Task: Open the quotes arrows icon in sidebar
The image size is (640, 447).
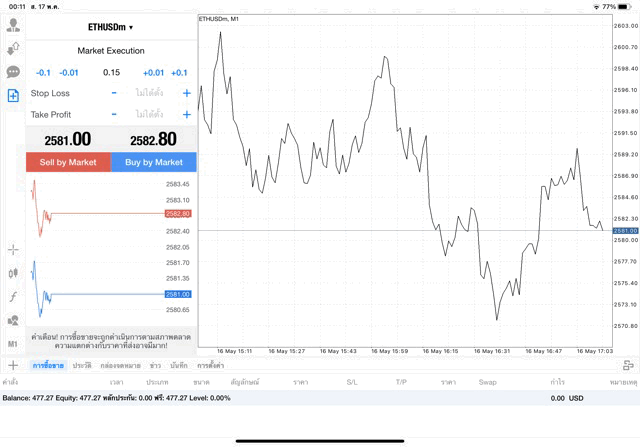Action: click(x=13, y=48)
